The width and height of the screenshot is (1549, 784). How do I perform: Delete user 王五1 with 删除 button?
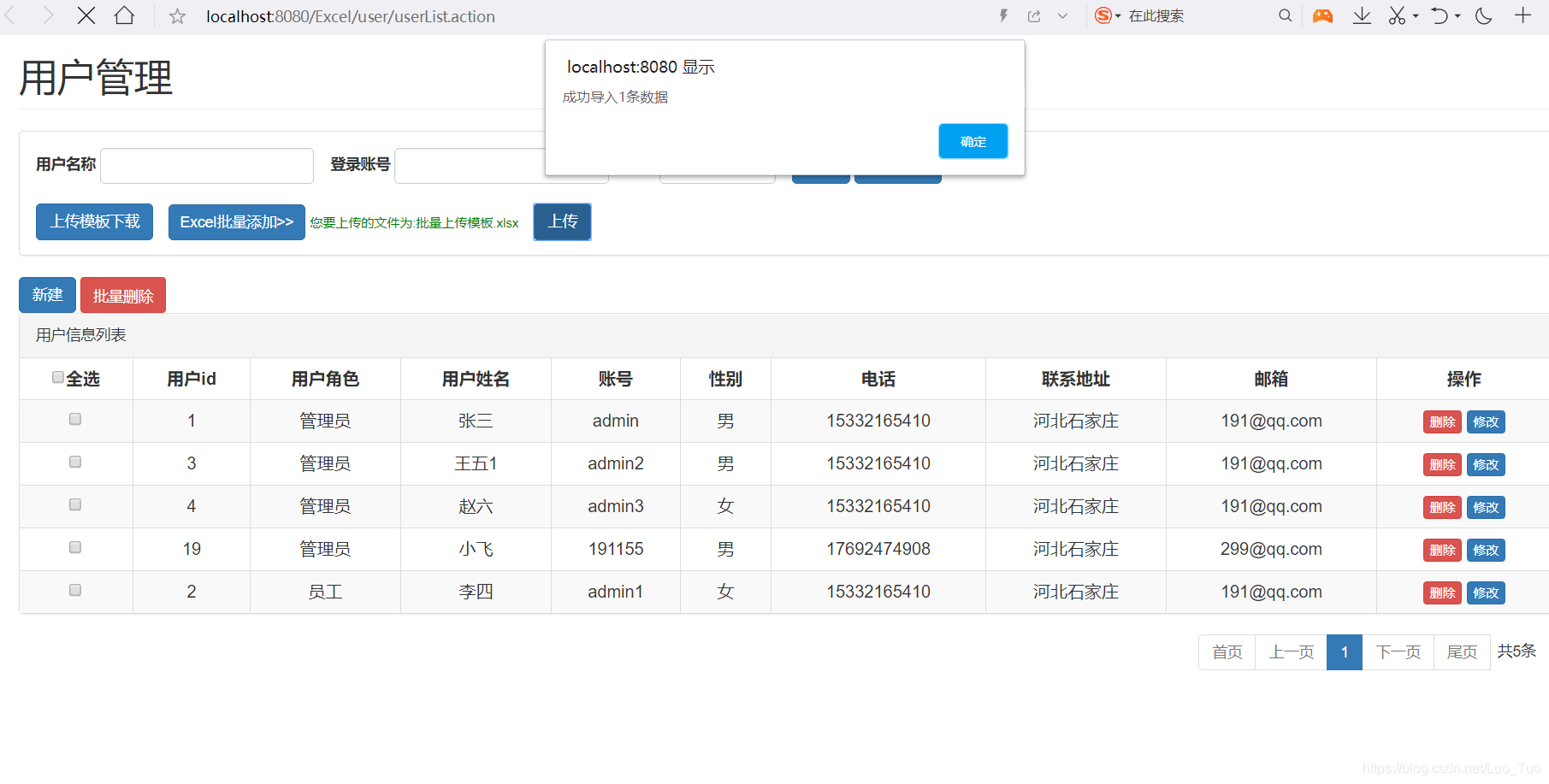[1442, 464]
